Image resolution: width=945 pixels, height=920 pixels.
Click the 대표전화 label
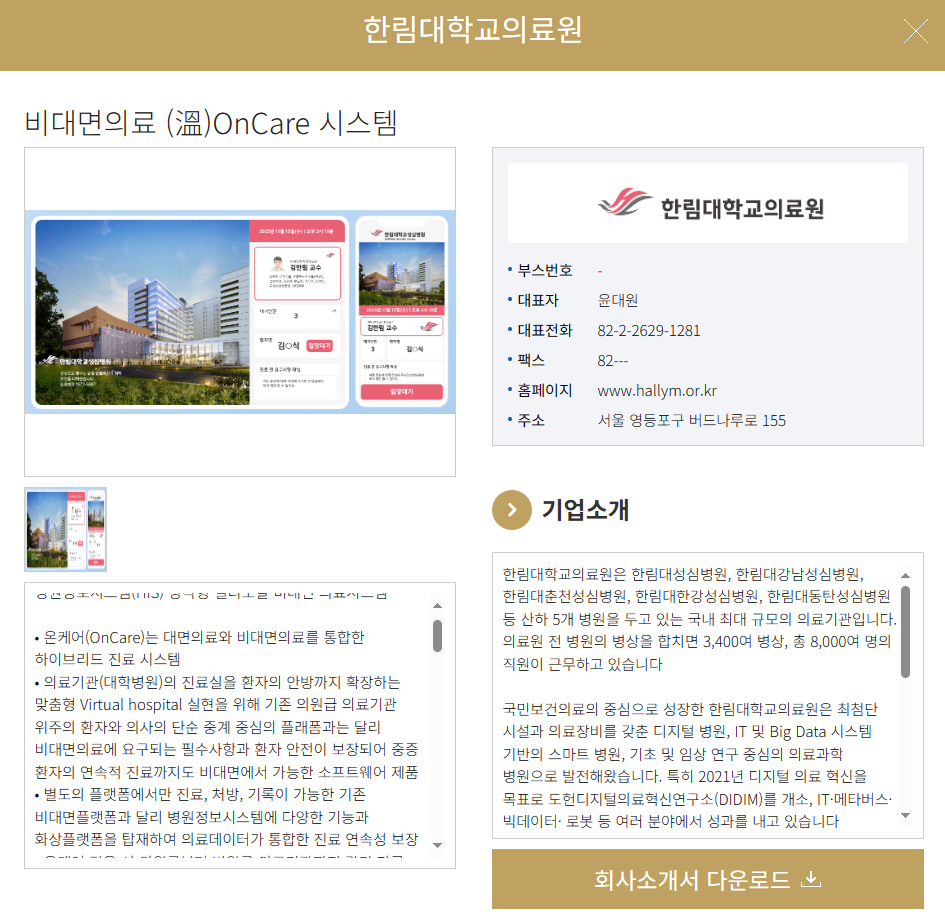point(545,331)
